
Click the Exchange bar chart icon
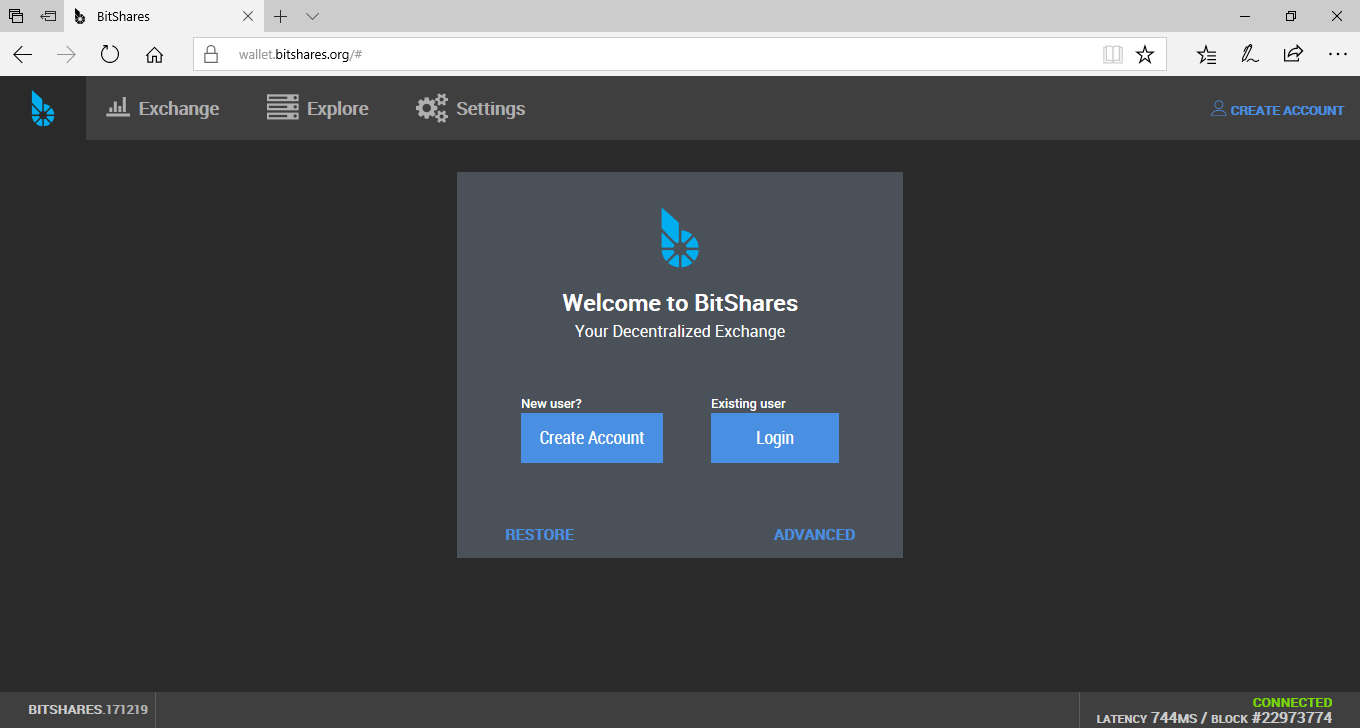(x=118, y=107)
